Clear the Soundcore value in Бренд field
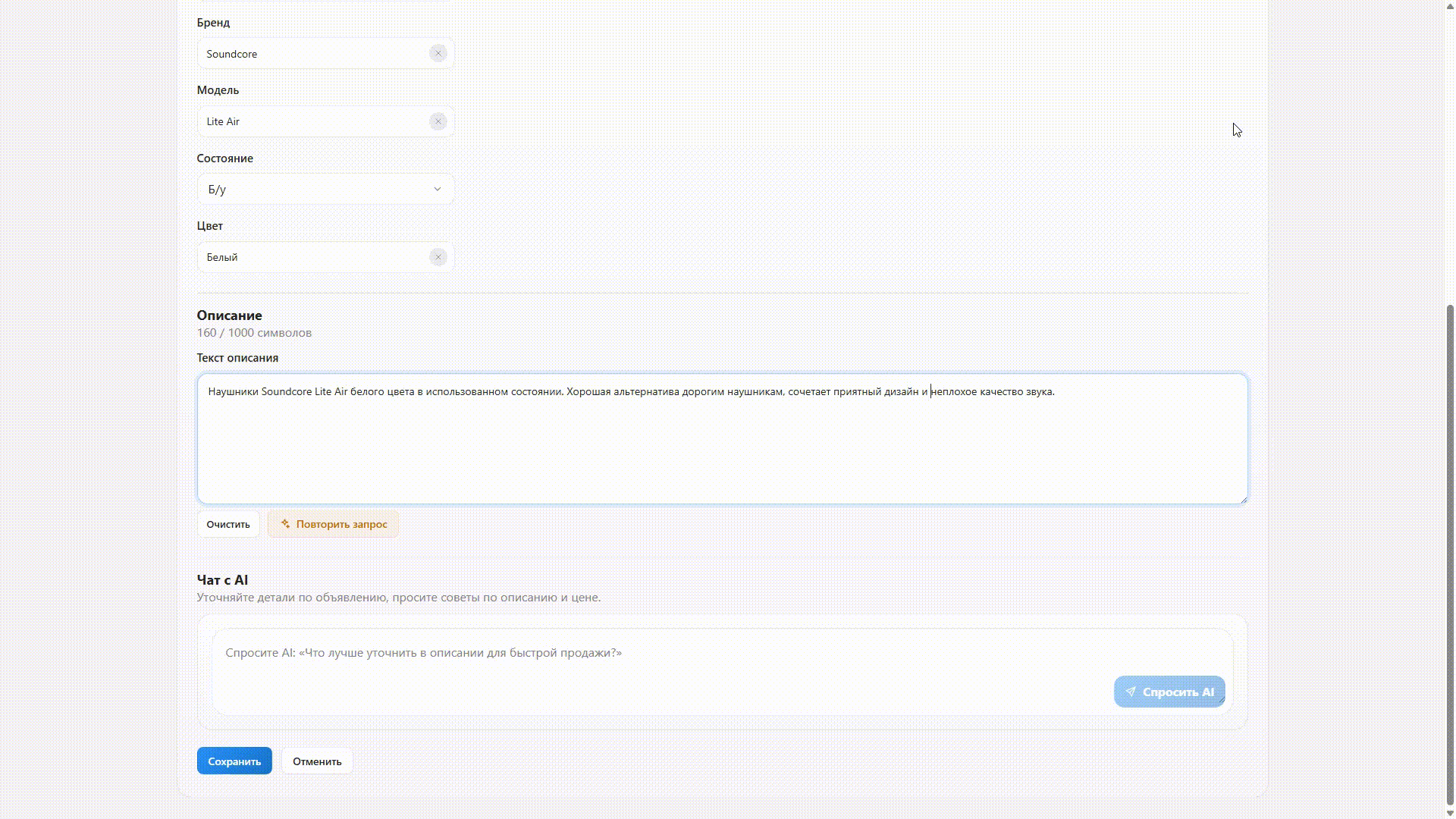 (x=438, y=53)
